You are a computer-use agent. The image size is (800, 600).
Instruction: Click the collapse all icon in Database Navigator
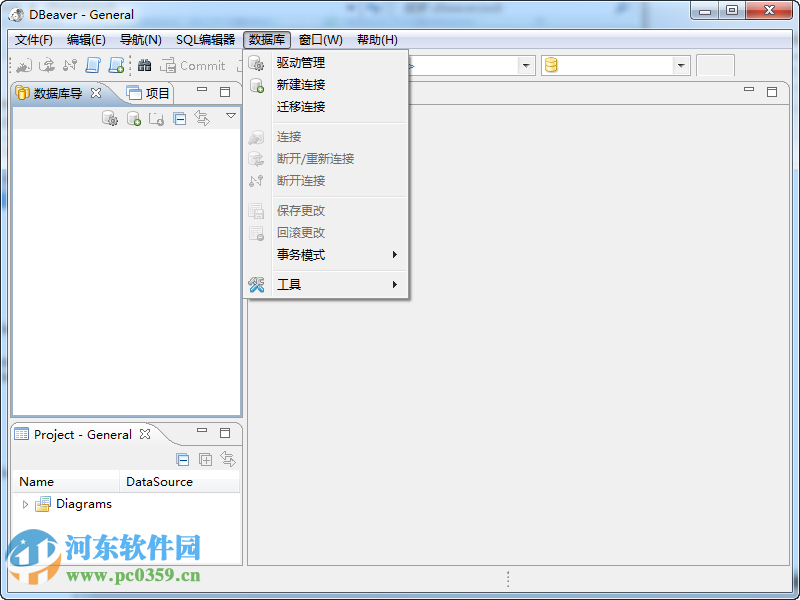(x=180, y=117)
